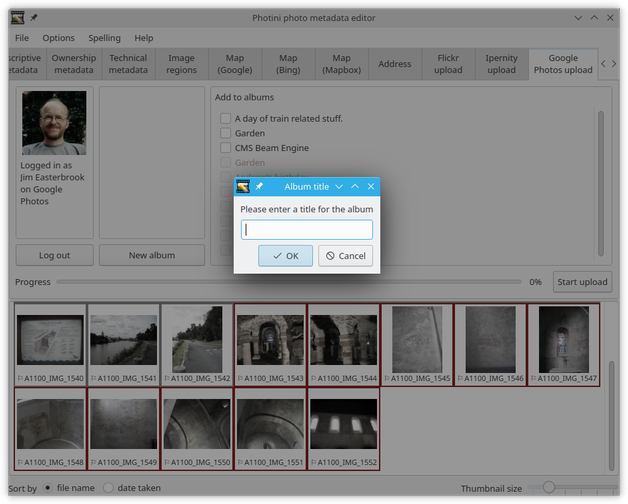
Task: Click OK in Album title dialog
Action: tap(286, 256)
